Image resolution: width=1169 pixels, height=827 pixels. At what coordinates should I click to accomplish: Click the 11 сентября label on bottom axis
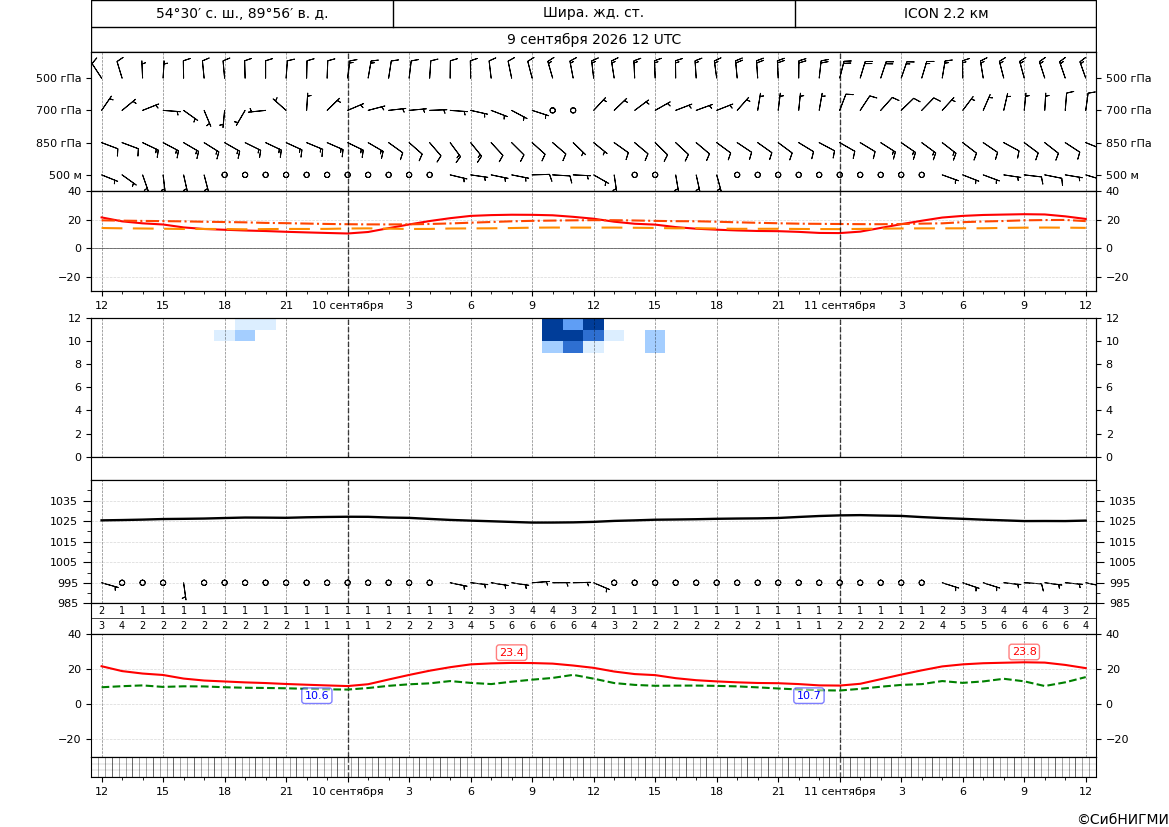[x=839, y=791]
